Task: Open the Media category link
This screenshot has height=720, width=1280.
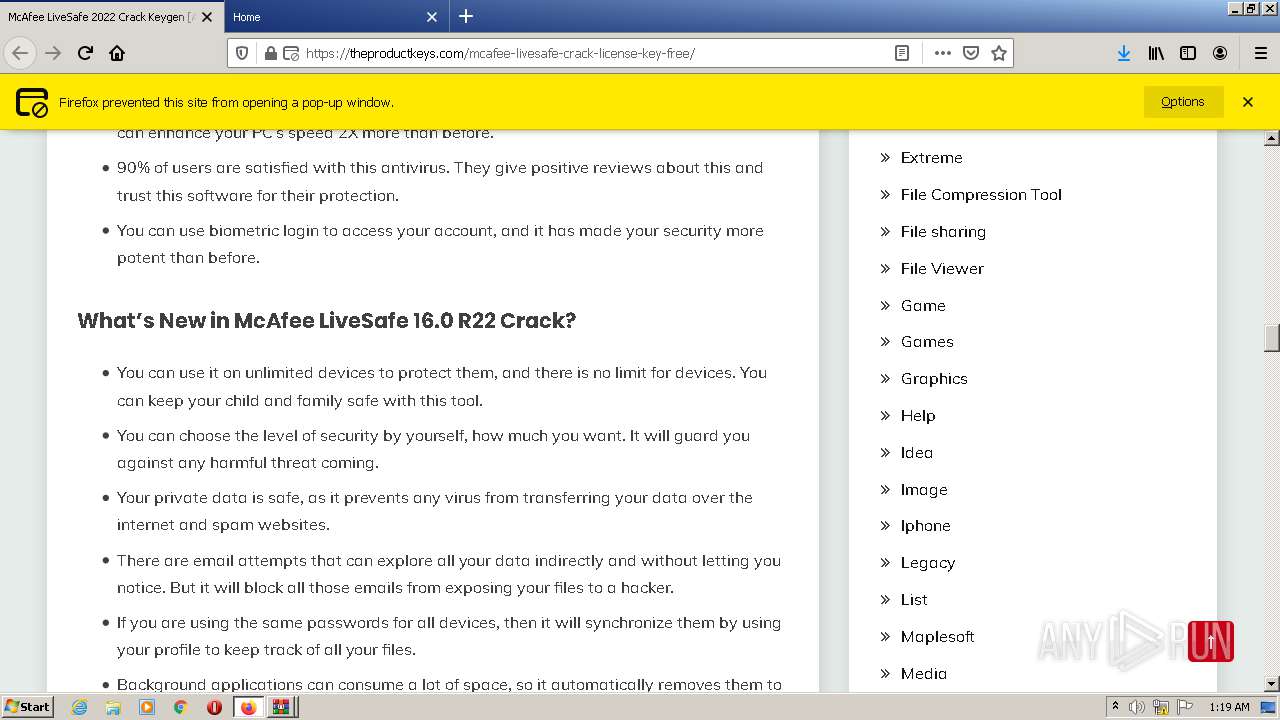Action: tap(924, 674)
